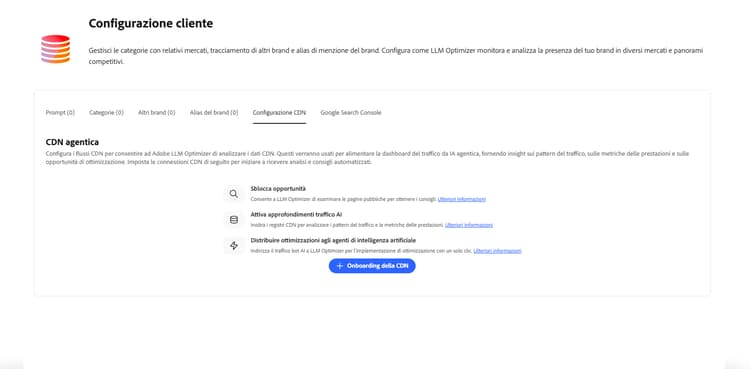The width and height of the screenshot is (750, 369).
Task: Click the CDN agentica section heading
Action: pyautogui.click(x=72, y=142)
